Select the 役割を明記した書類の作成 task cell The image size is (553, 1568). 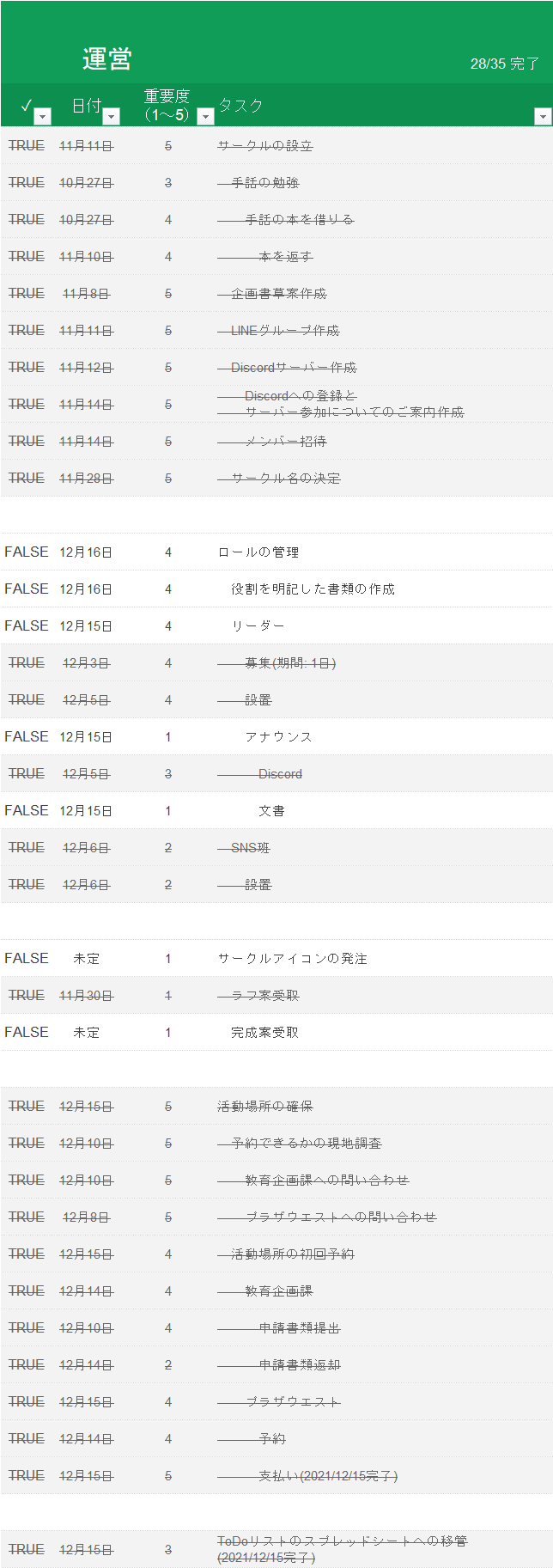click(x=313, y=589)
